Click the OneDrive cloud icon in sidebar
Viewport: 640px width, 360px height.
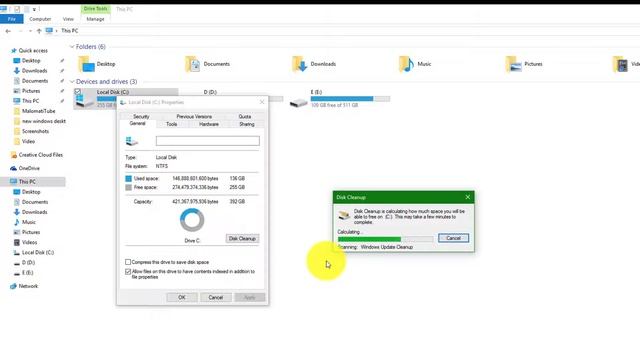14,168
